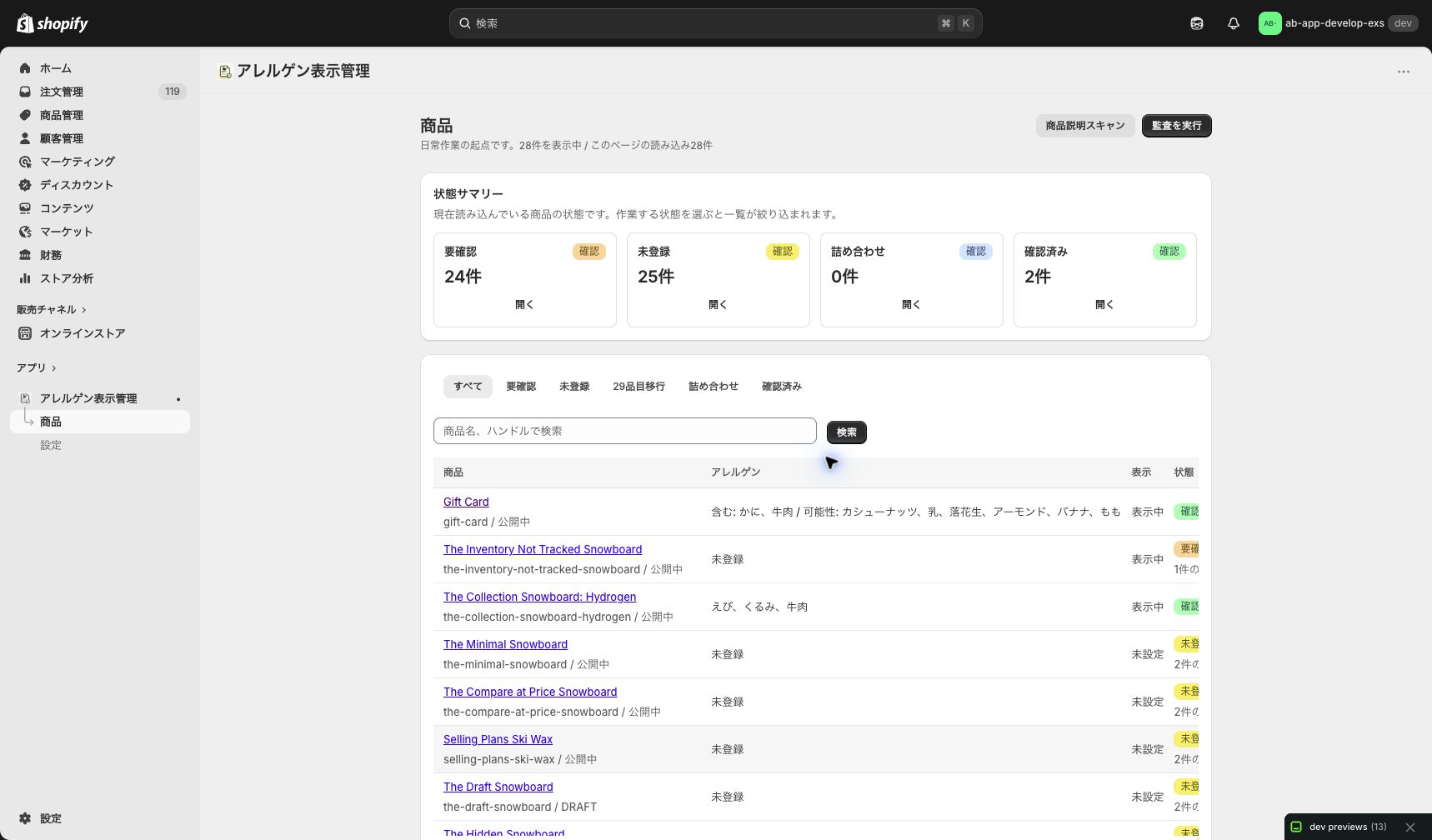Click the Shopify logo
This screenshot has width=1432, height=840.
53,23
